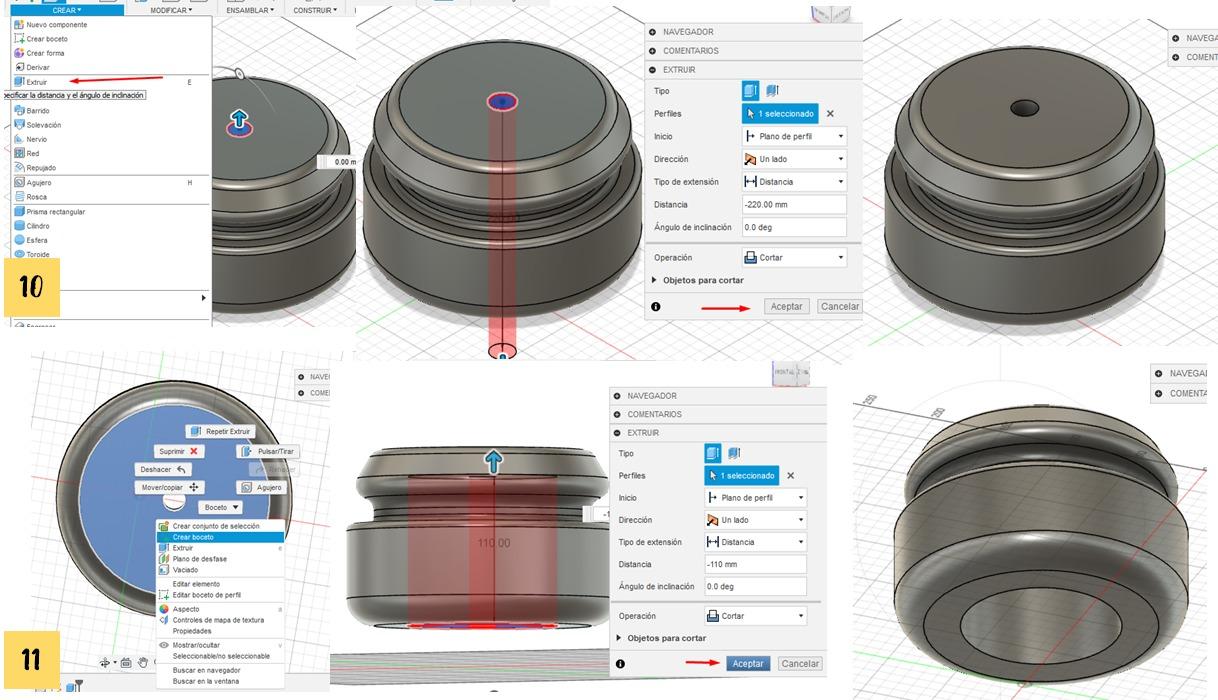Image resolution: width=1218 pixels, height=700 pixels.
Task: Select solid Extruir type in upper panel
Action: click(751, 91)
